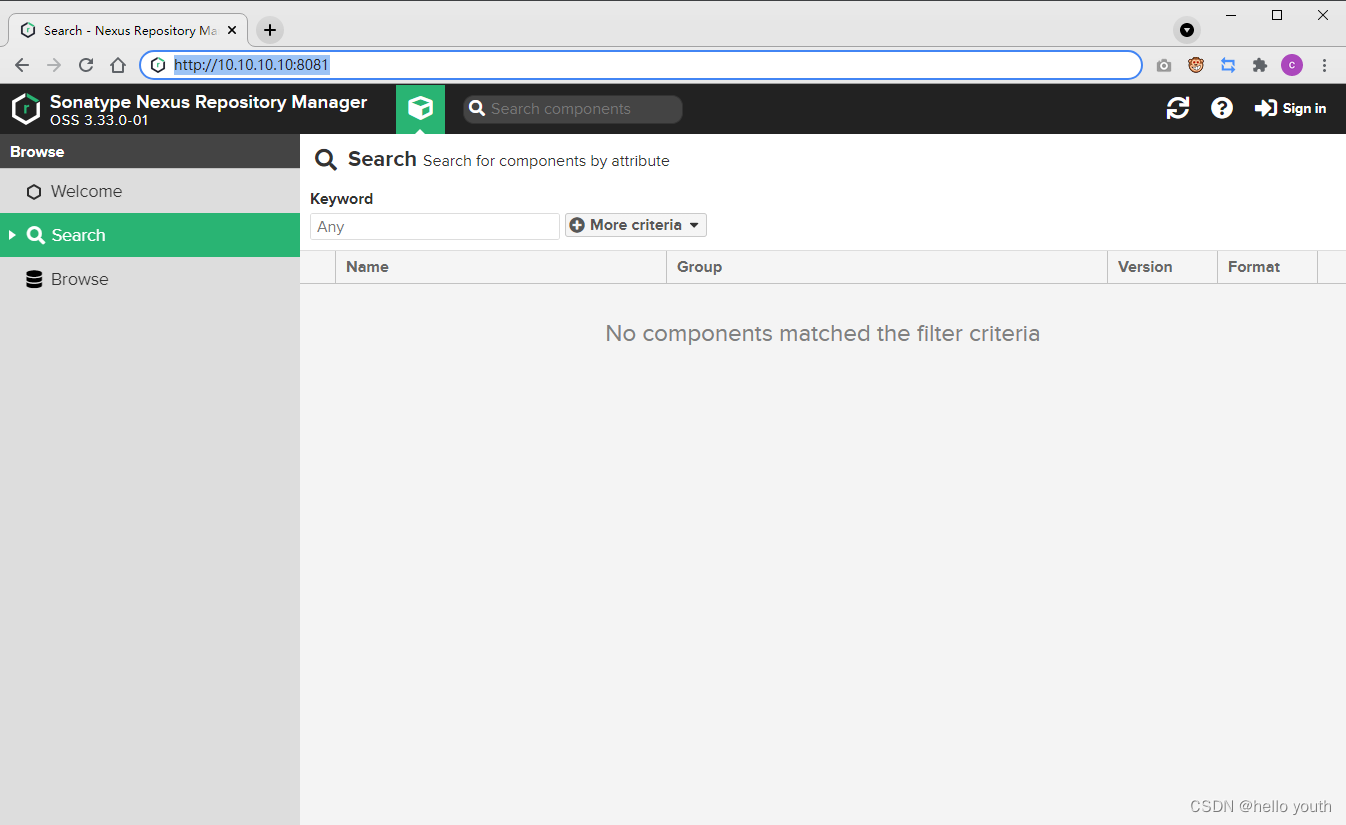Viewport: 1346px width, 825px height.
Task: Click the Welcome hexagon icon
Action: coord(34,190)
